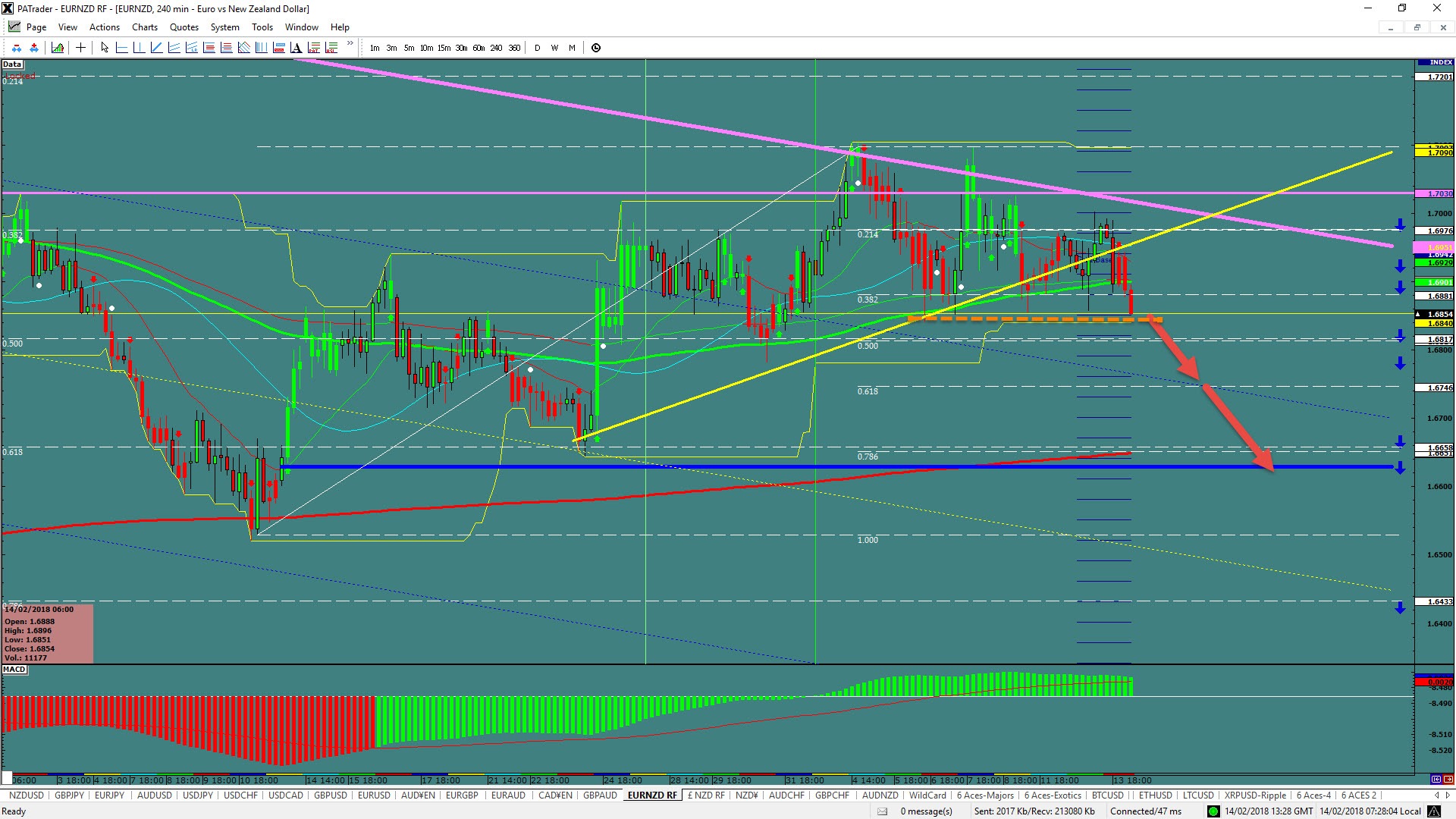Select the arrow pointer tool
Screen dimensions: 1456x819
pos(105,48)
